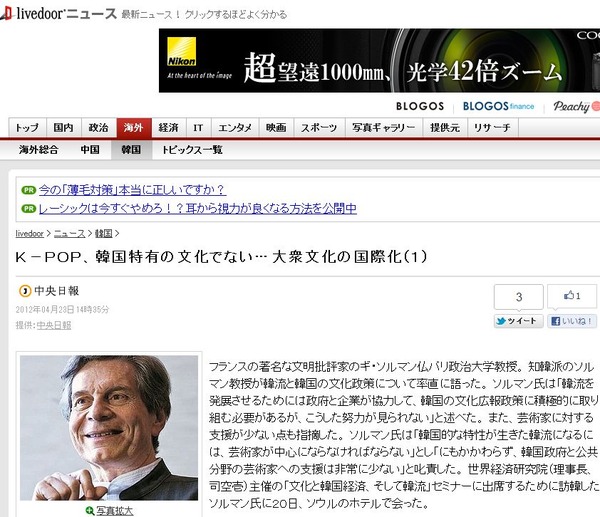Viewport: 600px width, 517px height.
Task: Select the 映画 tab
Action: coord(276,127)
